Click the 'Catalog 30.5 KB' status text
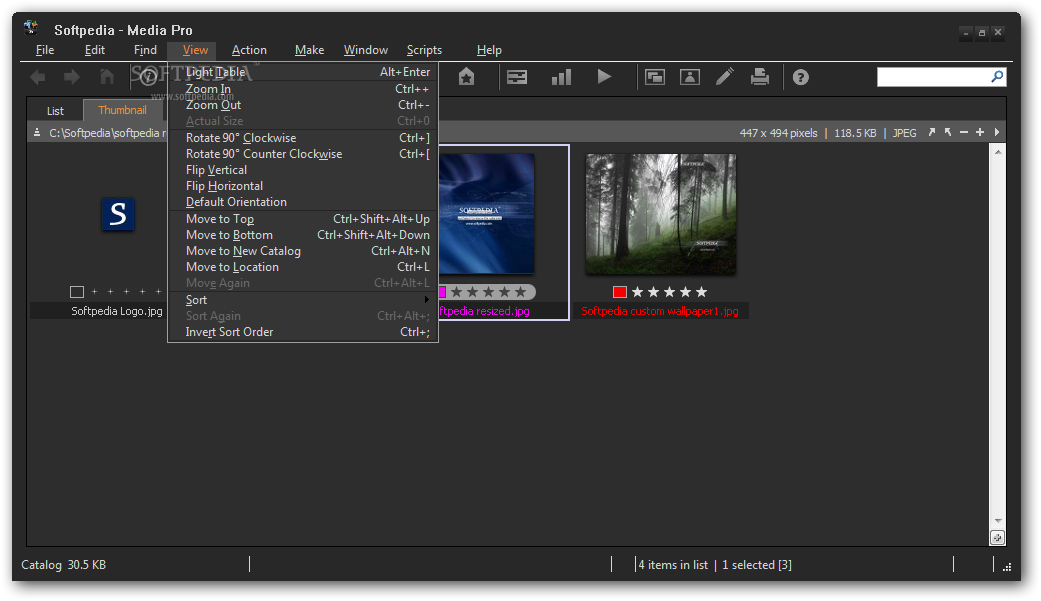 click(x=64, y=565)
